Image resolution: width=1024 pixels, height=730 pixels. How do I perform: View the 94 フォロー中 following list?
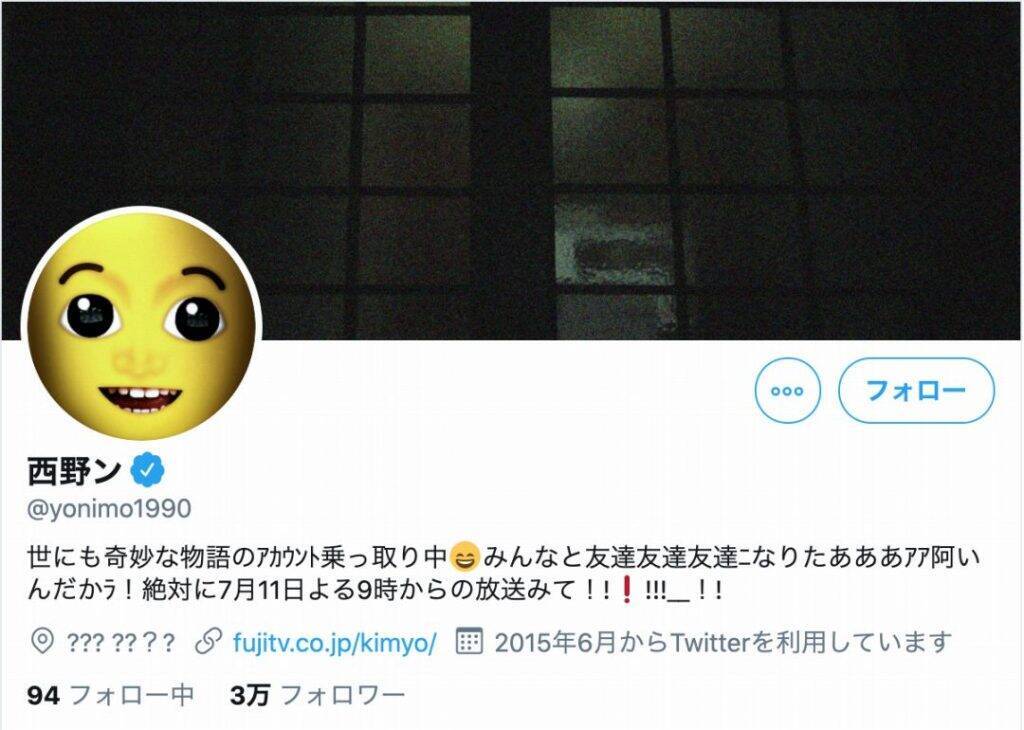pos(110,695)
